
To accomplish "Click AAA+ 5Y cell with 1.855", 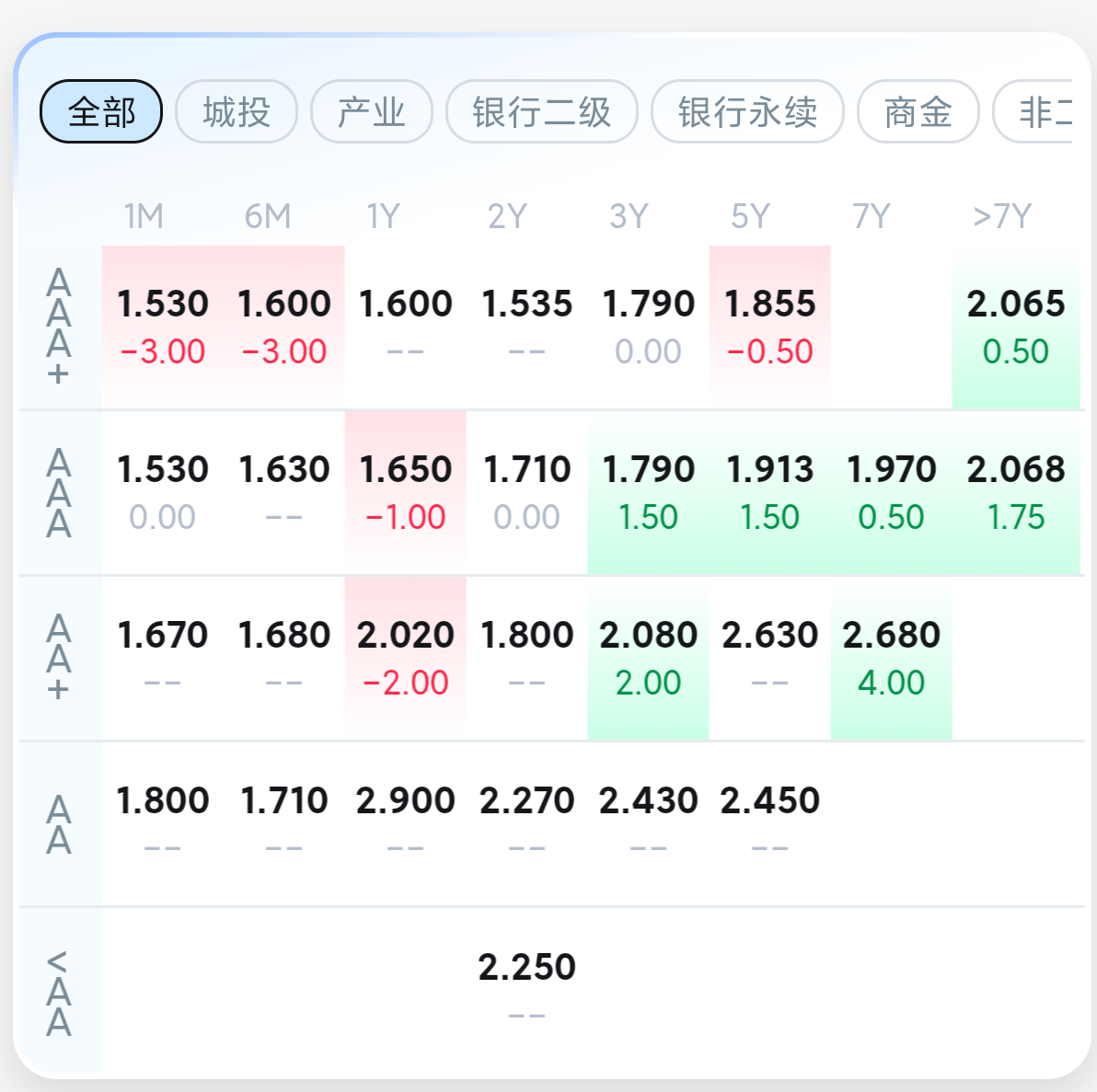I will [x=769, y=327].
